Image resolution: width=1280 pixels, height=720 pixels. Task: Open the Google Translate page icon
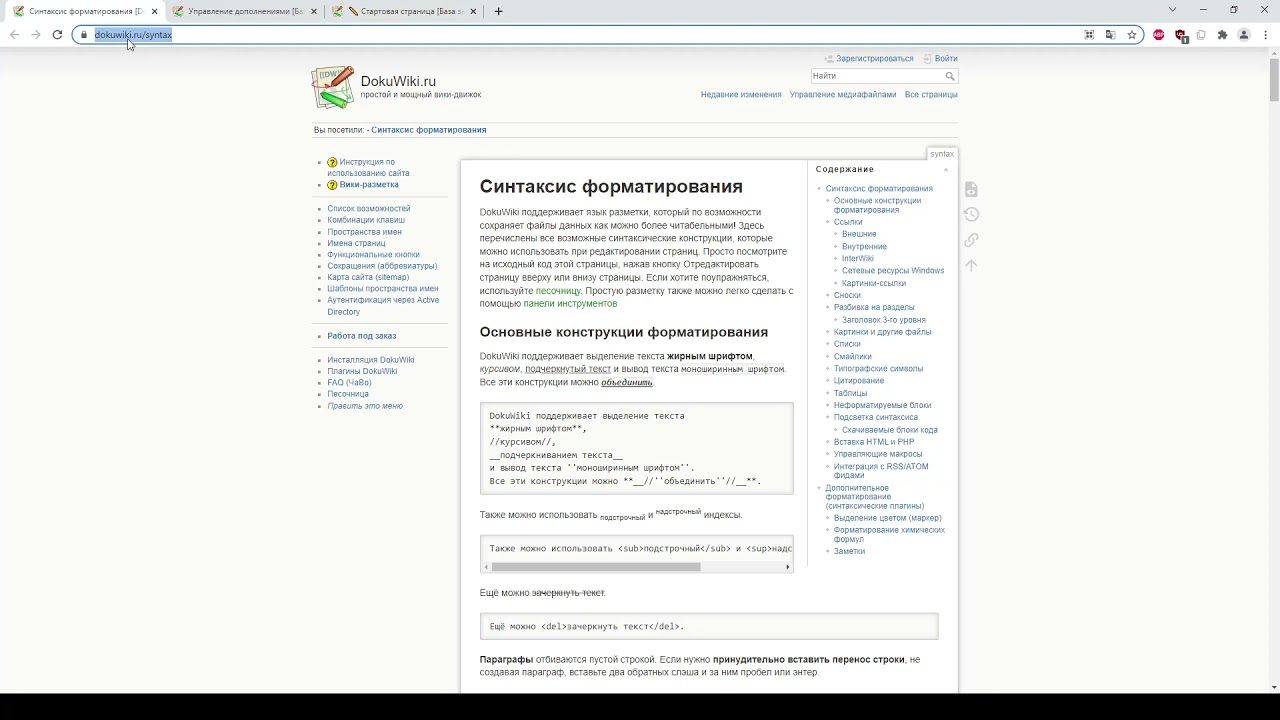coord(1110,34)
